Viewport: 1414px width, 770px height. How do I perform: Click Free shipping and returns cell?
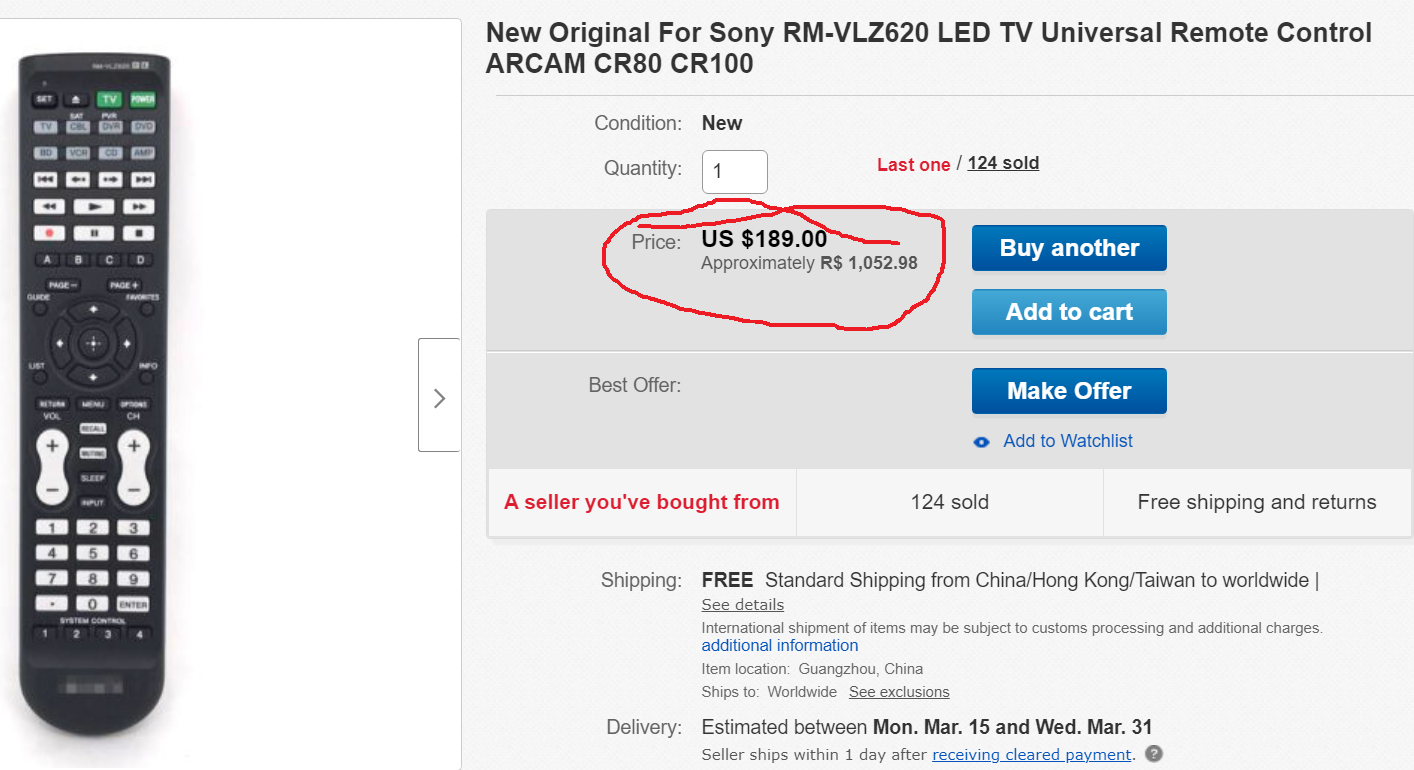tap(1256, 503)
